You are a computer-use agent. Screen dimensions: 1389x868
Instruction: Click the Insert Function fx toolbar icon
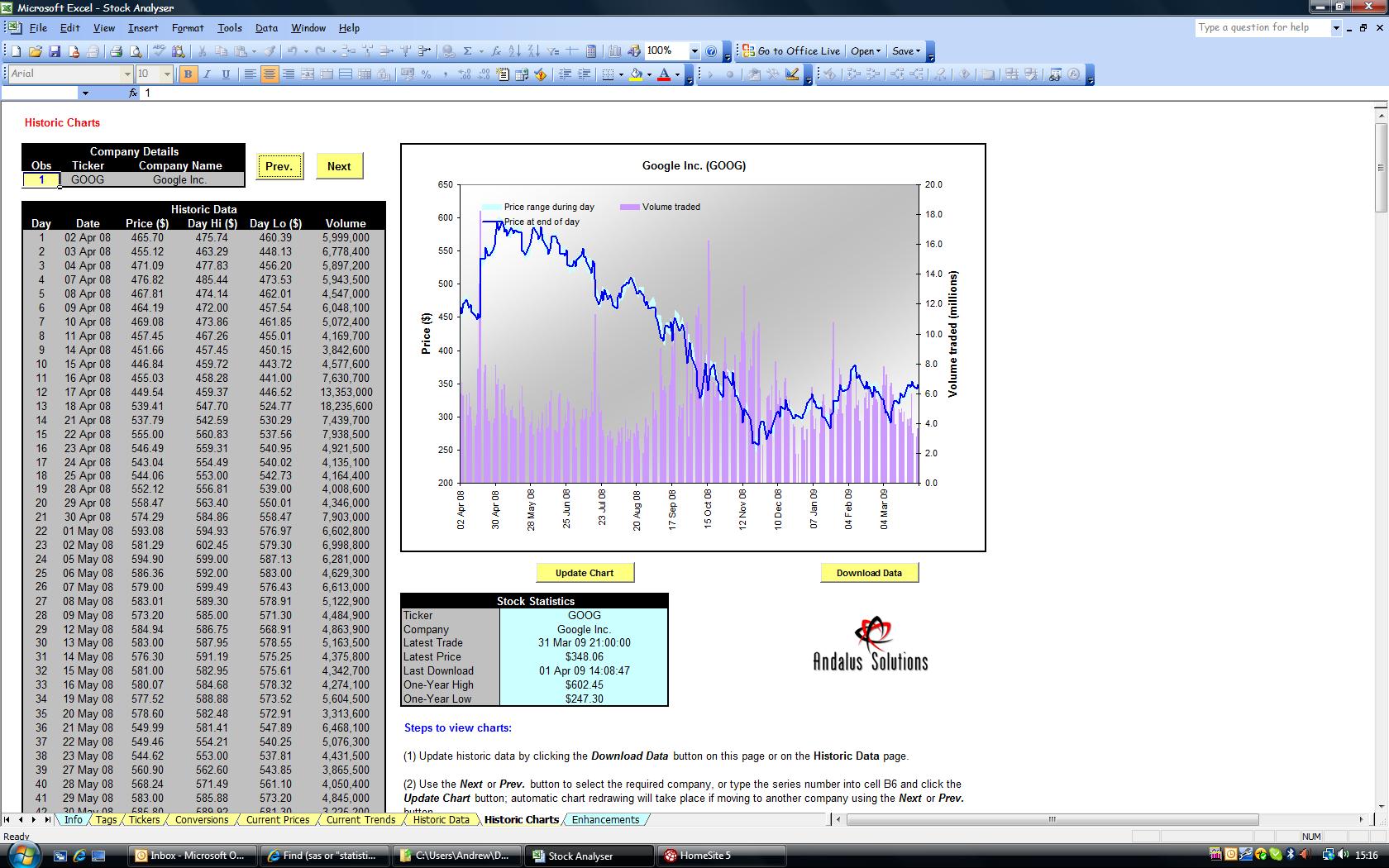coord(496,51)
